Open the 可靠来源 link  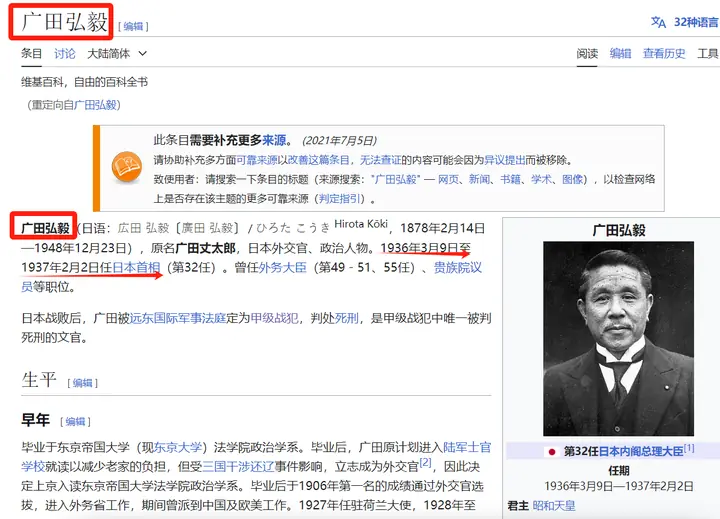click(x=257, y=160)
